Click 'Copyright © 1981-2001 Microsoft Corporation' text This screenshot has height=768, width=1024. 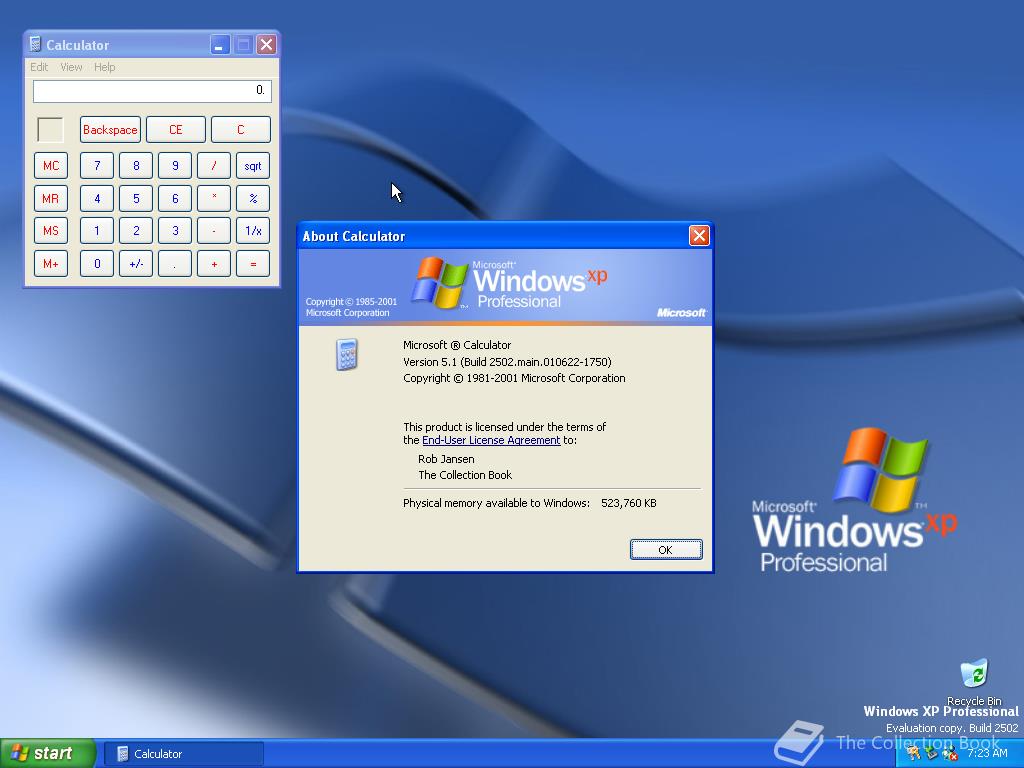pos(514,378)
